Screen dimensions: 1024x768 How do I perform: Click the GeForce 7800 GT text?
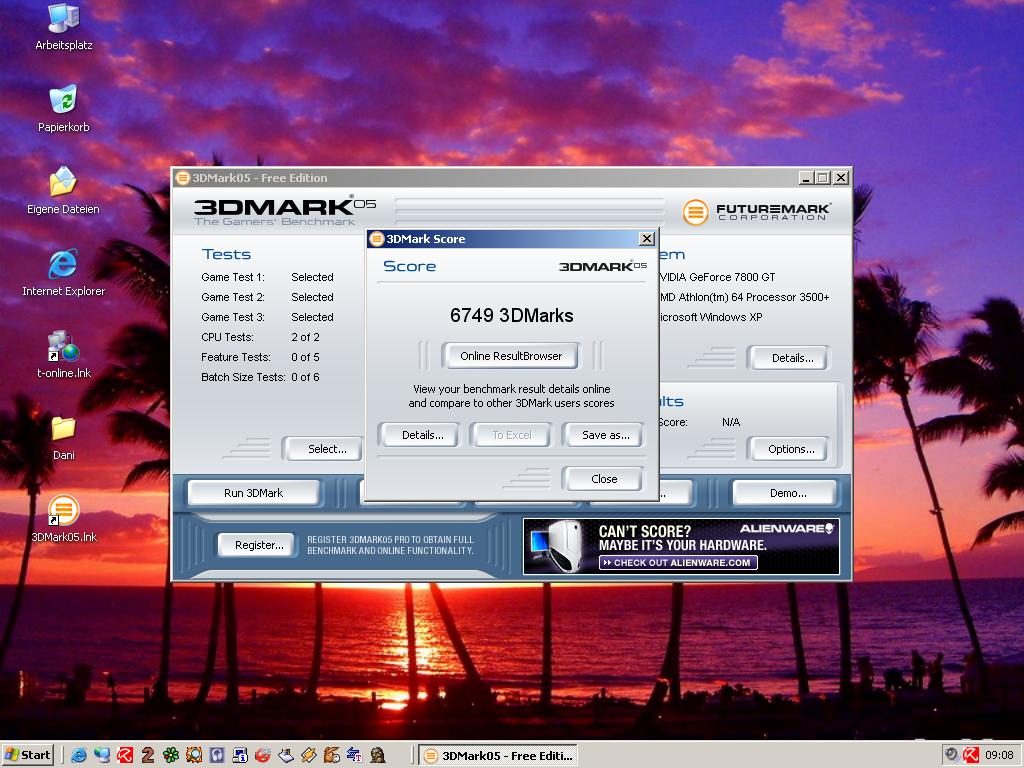click(x=718, y=277)
